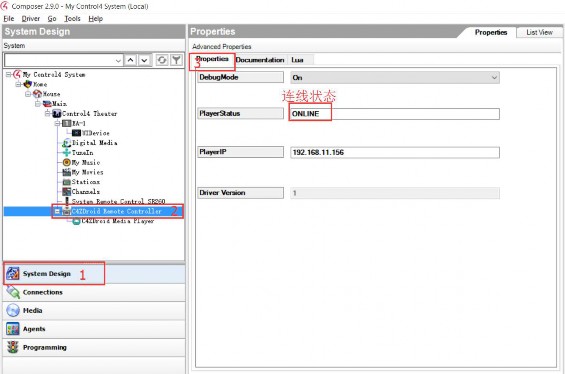This screenshot has width=565, height=374.
Task: Click the PlayerStatus property label
Action: [x=240, y=113]
